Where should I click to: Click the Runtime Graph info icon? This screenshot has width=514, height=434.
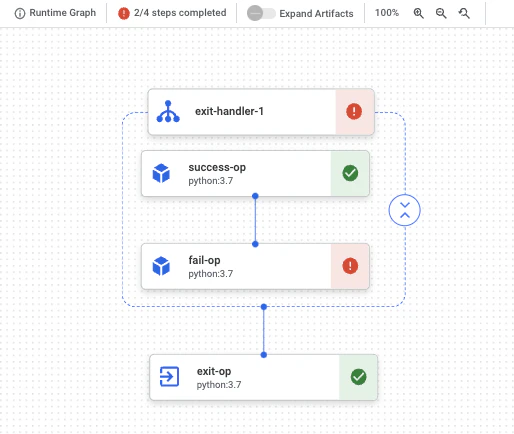tap(20, 13)
